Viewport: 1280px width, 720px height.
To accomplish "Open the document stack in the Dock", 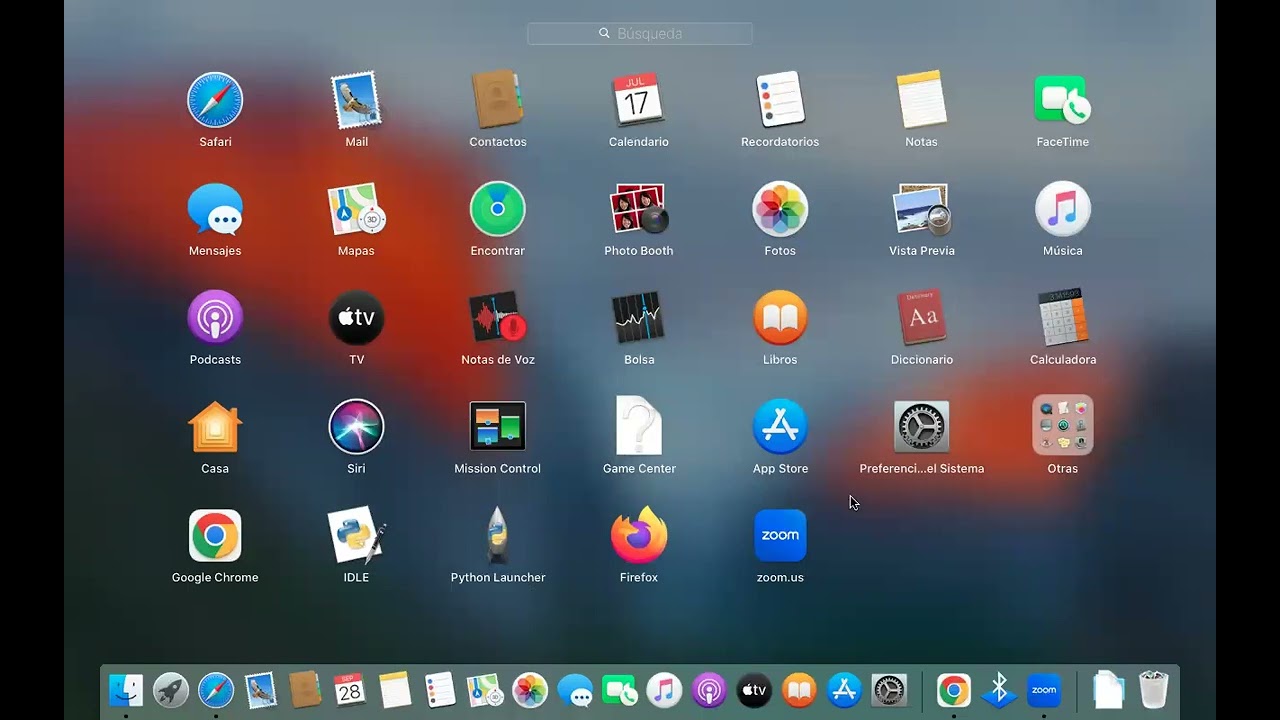I will point(1109,690).
